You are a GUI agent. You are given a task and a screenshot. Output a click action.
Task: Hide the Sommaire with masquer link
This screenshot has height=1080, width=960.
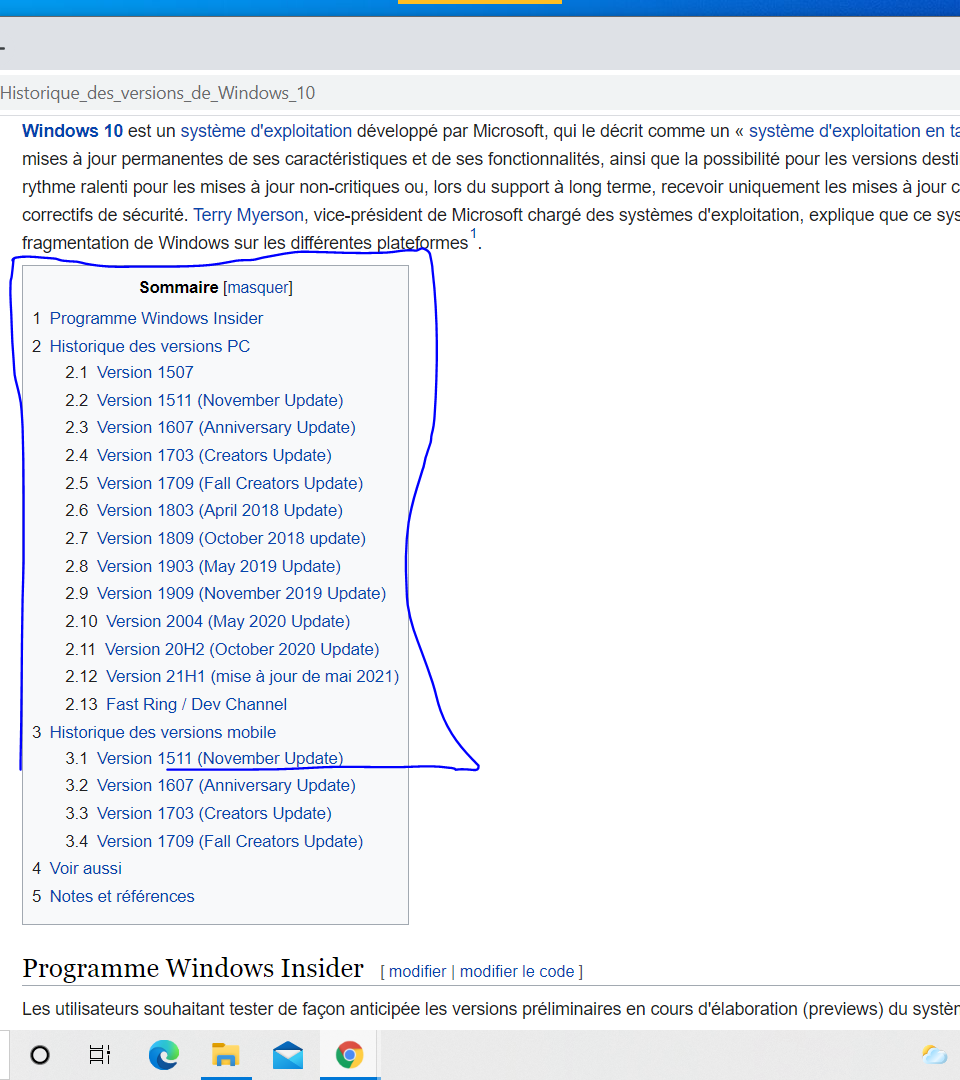coord(258,287)
